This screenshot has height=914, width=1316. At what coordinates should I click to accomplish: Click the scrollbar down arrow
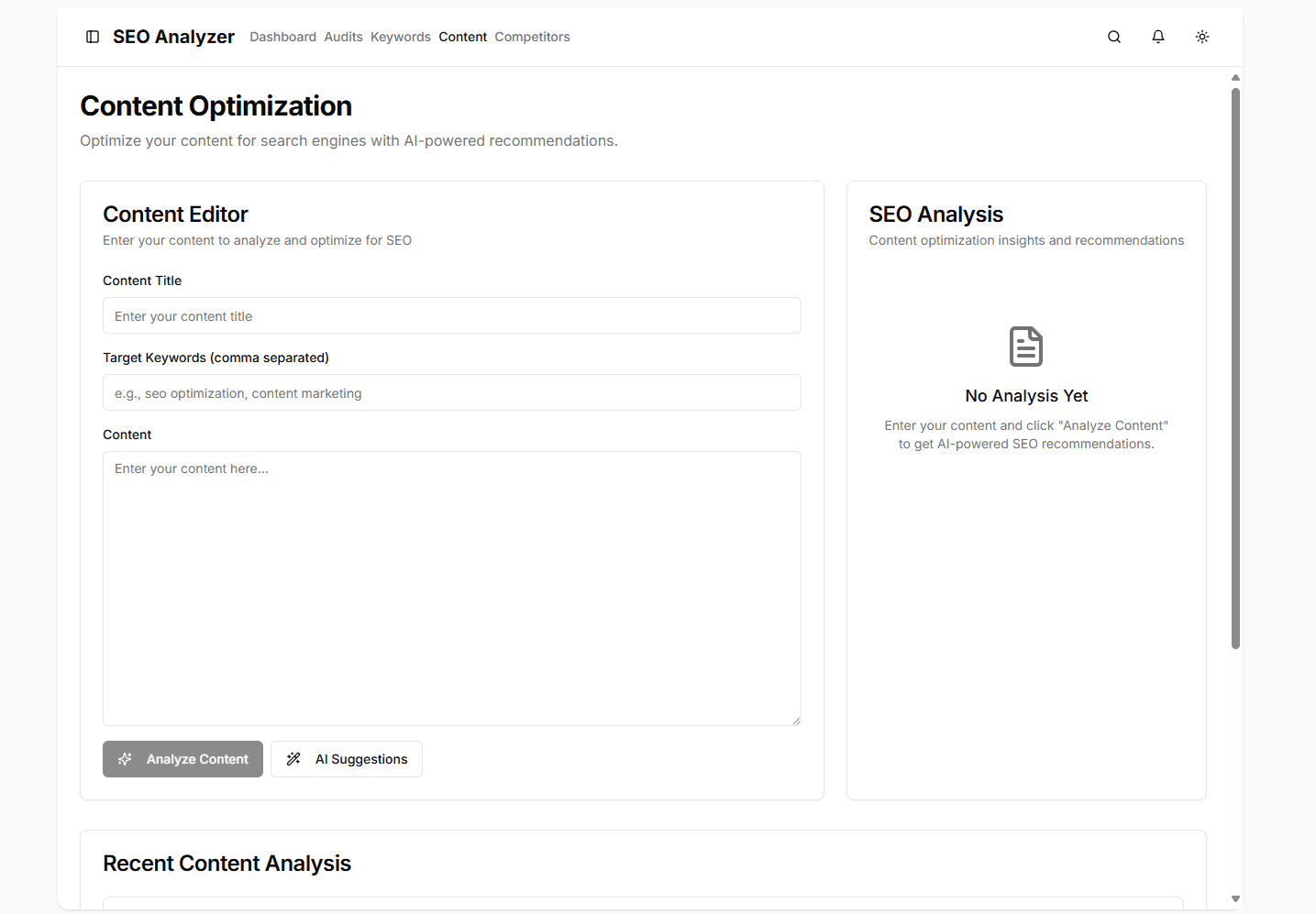coord(1235,899)
